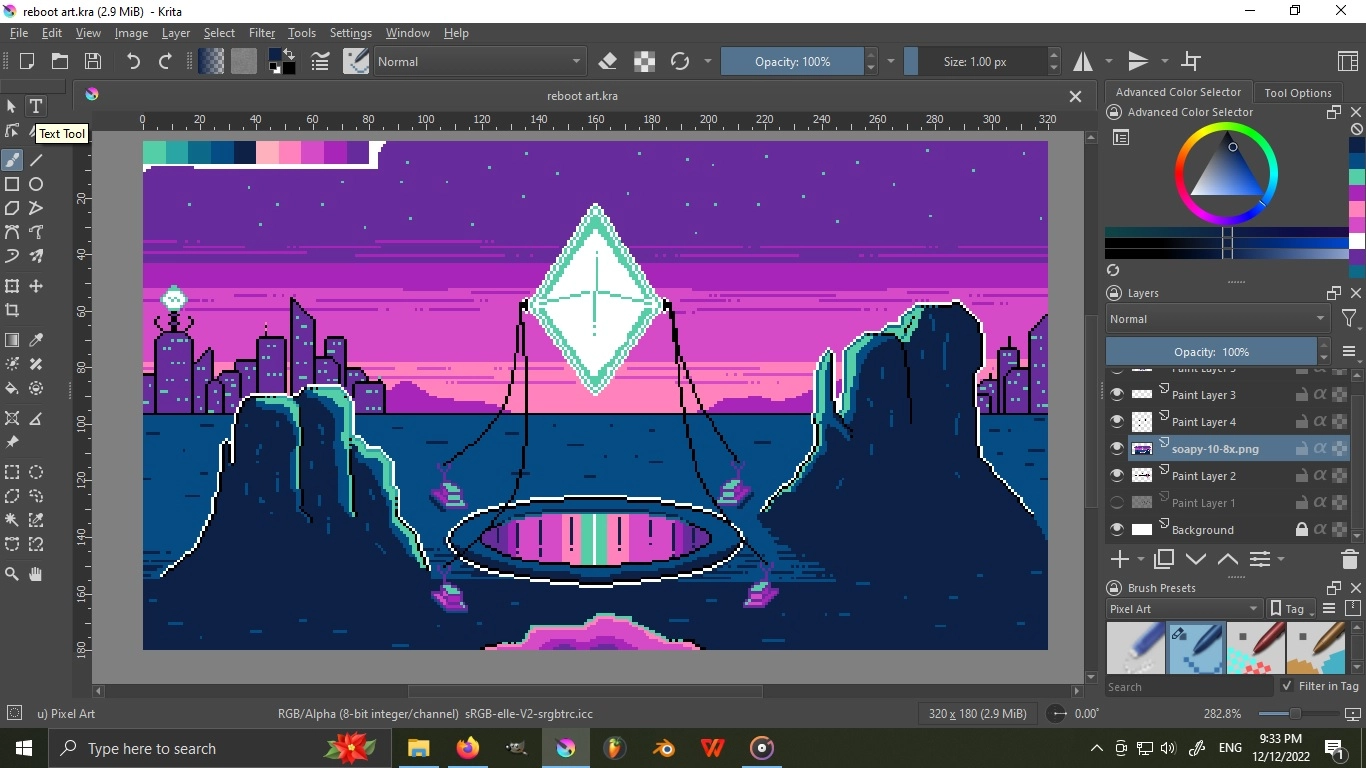Screen dimensions: 1366x768
Task: Switch to the Tool Options tab
Action: pyautogui.click(x=1297, y=92)
